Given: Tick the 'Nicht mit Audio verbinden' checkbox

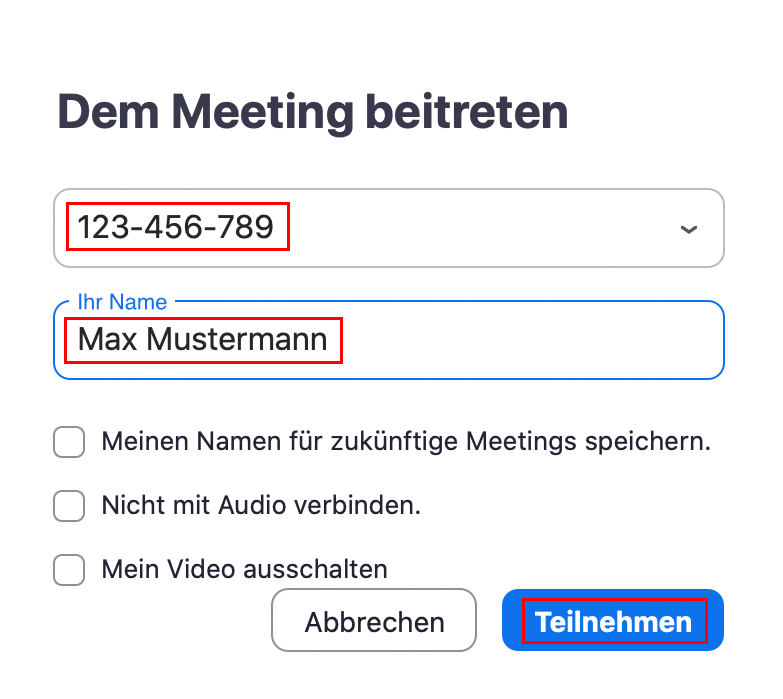Looking at the screenshot, I should [69, 506].
